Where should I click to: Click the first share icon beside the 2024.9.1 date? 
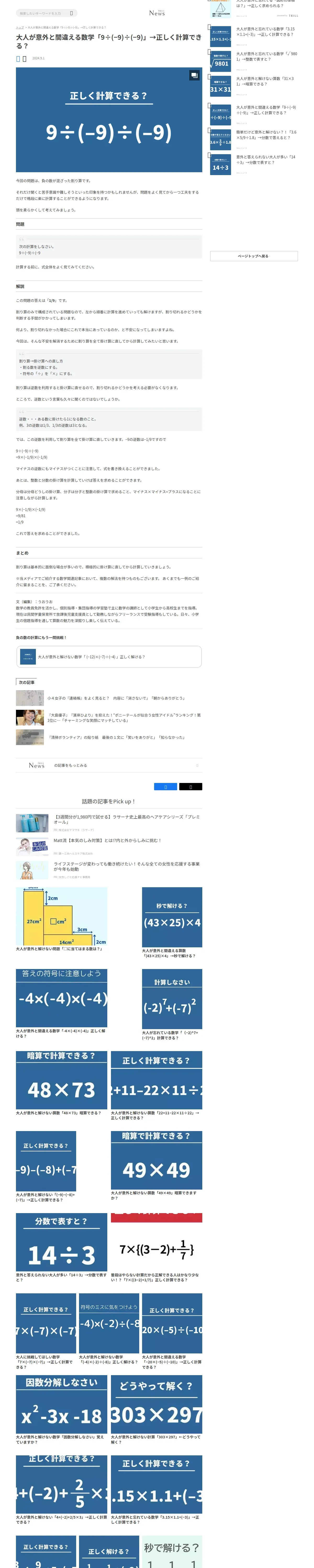[18, 59]
